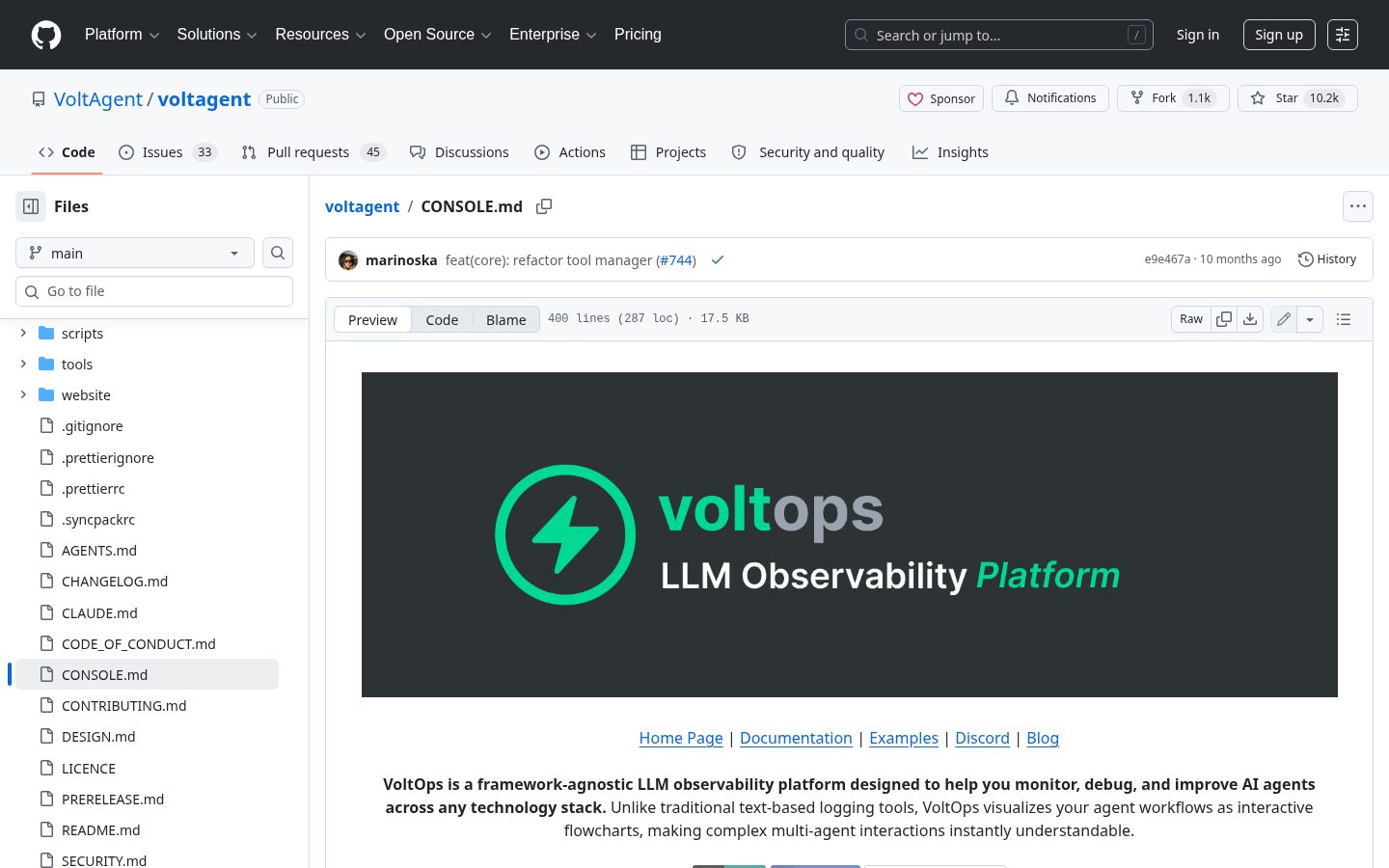Click the Raw button
This screenshot has height=868, width=1389.
point(1191,319)
